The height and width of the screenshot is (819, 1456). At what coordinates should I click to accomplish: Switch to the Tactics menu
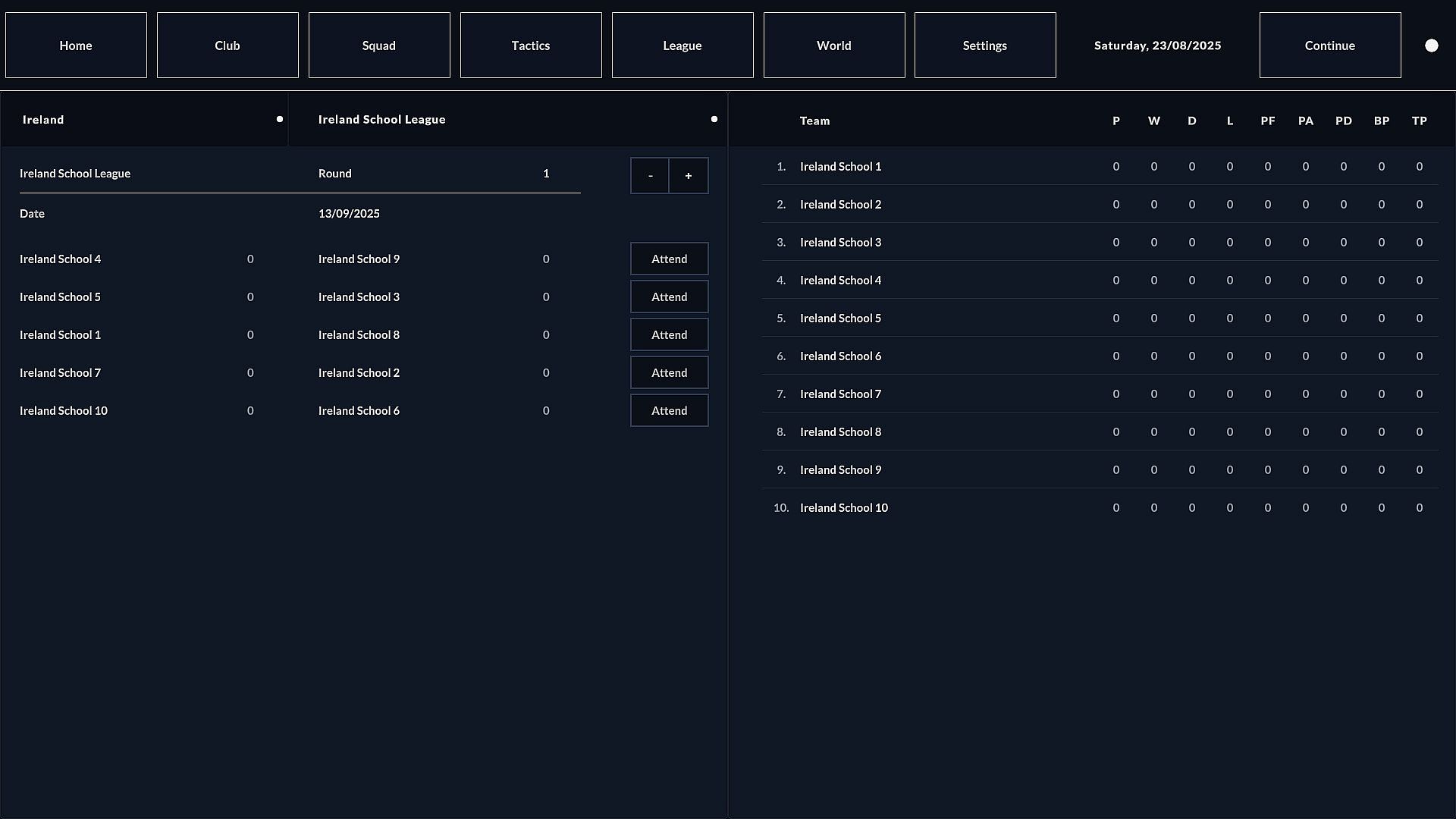pos(531,45)
